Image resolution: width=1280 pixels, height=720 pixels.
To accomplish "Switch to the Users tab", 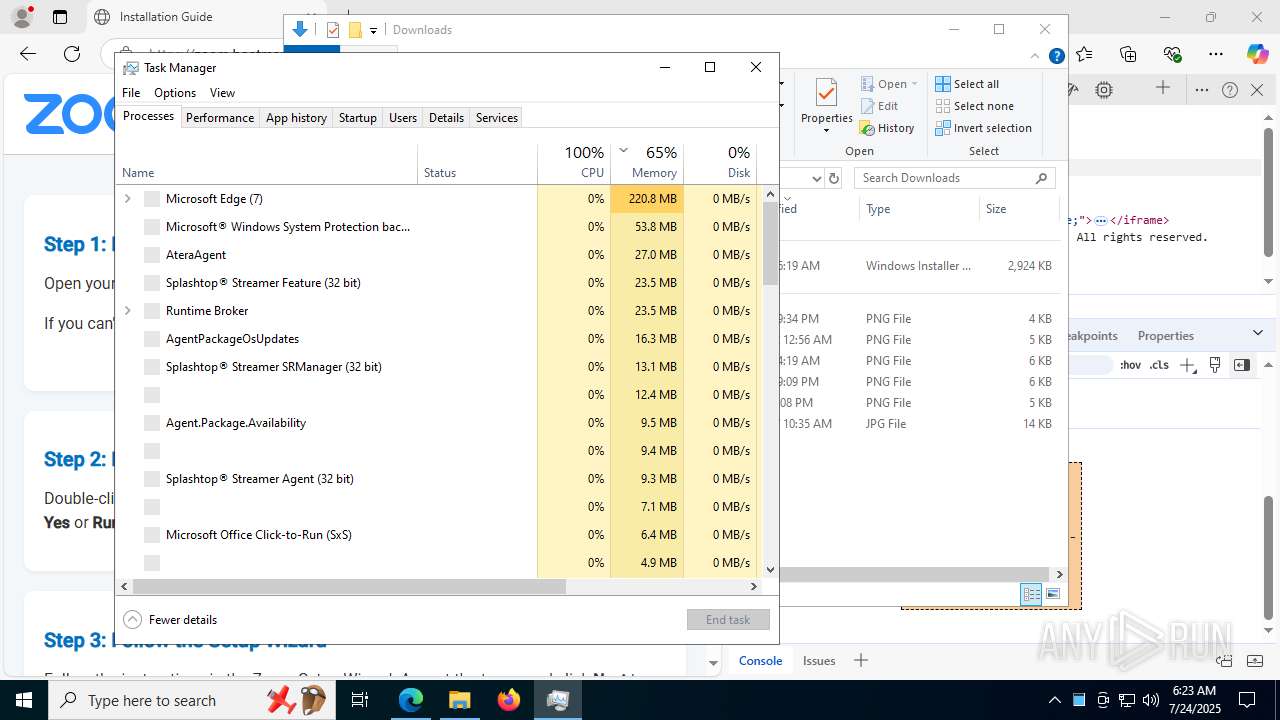I will coord(403,118).
